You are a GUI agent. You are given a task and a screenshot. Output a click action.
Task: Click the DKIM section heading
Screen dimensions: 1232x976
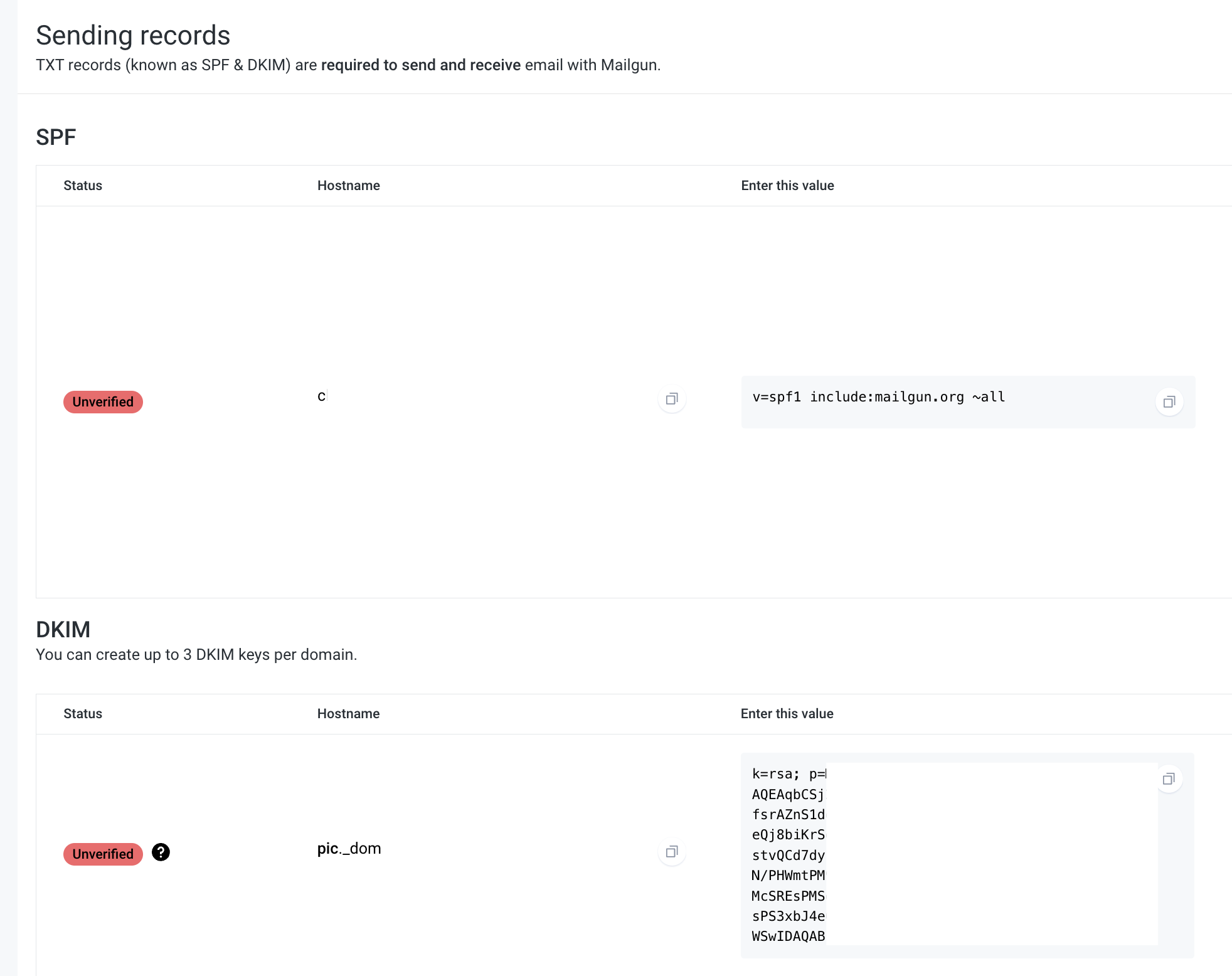pos(63,629)
